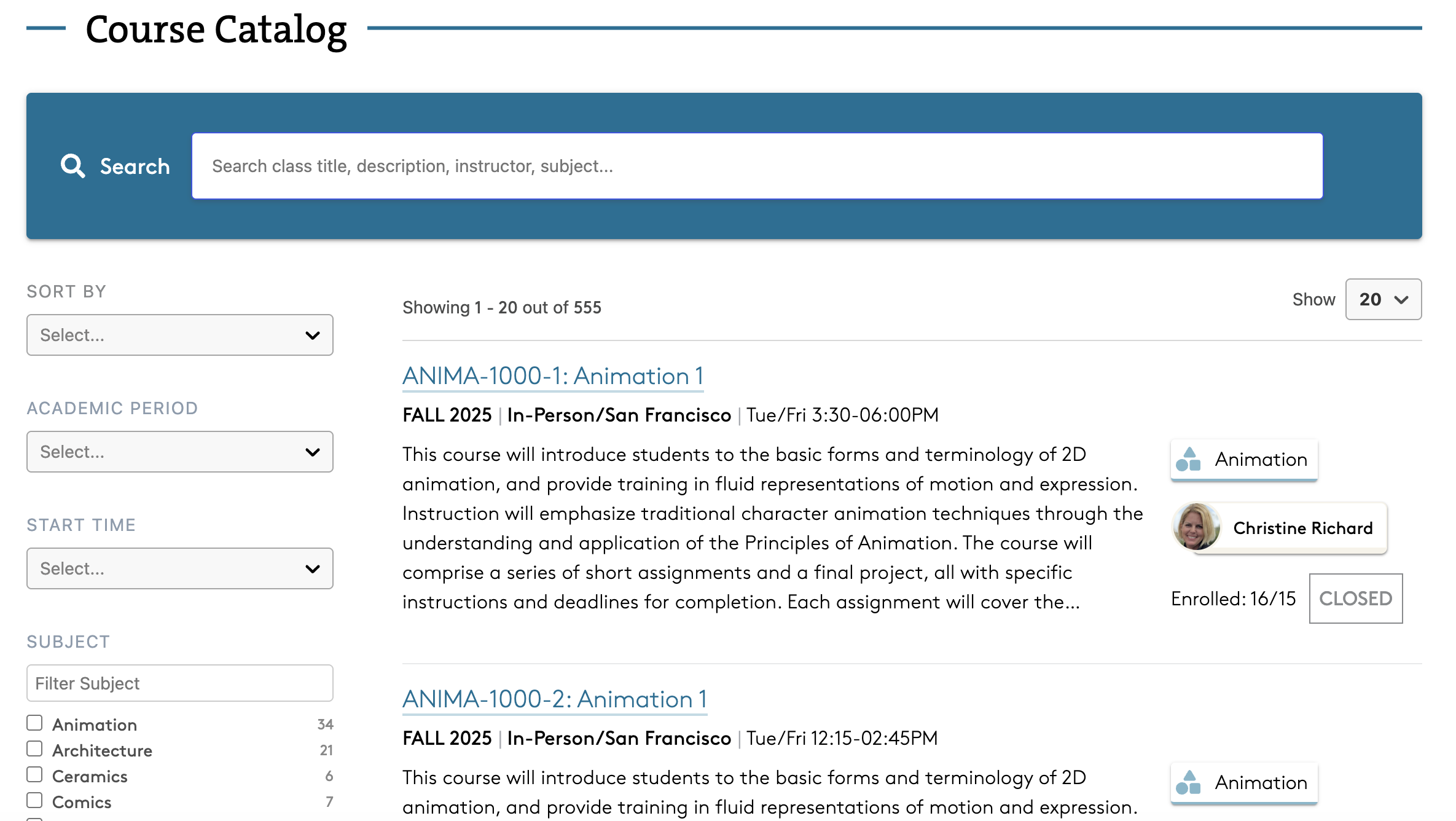Check the Animation subject checkbox
This screenshot has height=821, width=1456.
pyautogui.click(x=35, y=723)
